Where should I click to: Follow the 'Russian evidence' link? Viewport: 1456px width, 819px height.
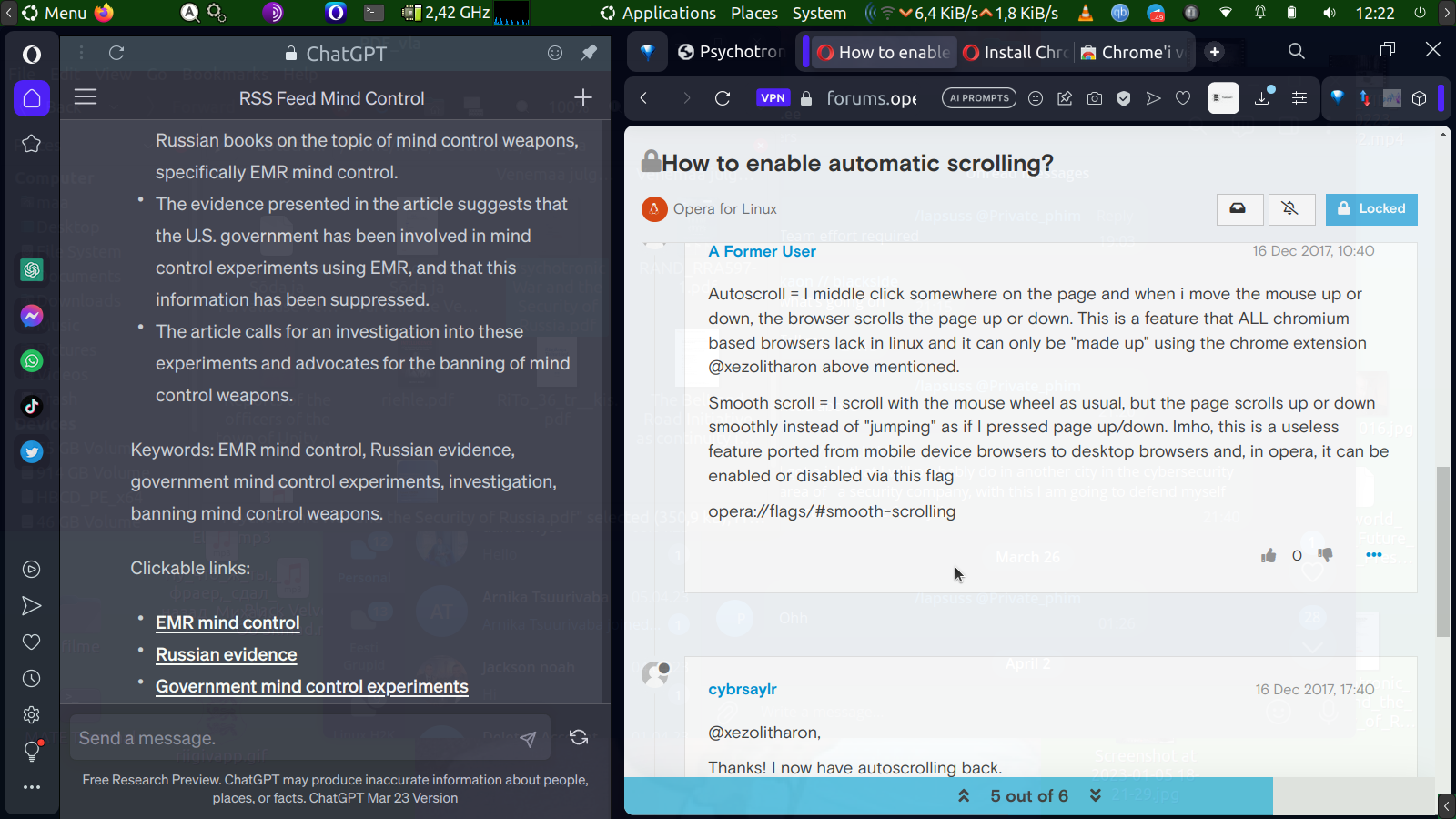pos(227,655)
